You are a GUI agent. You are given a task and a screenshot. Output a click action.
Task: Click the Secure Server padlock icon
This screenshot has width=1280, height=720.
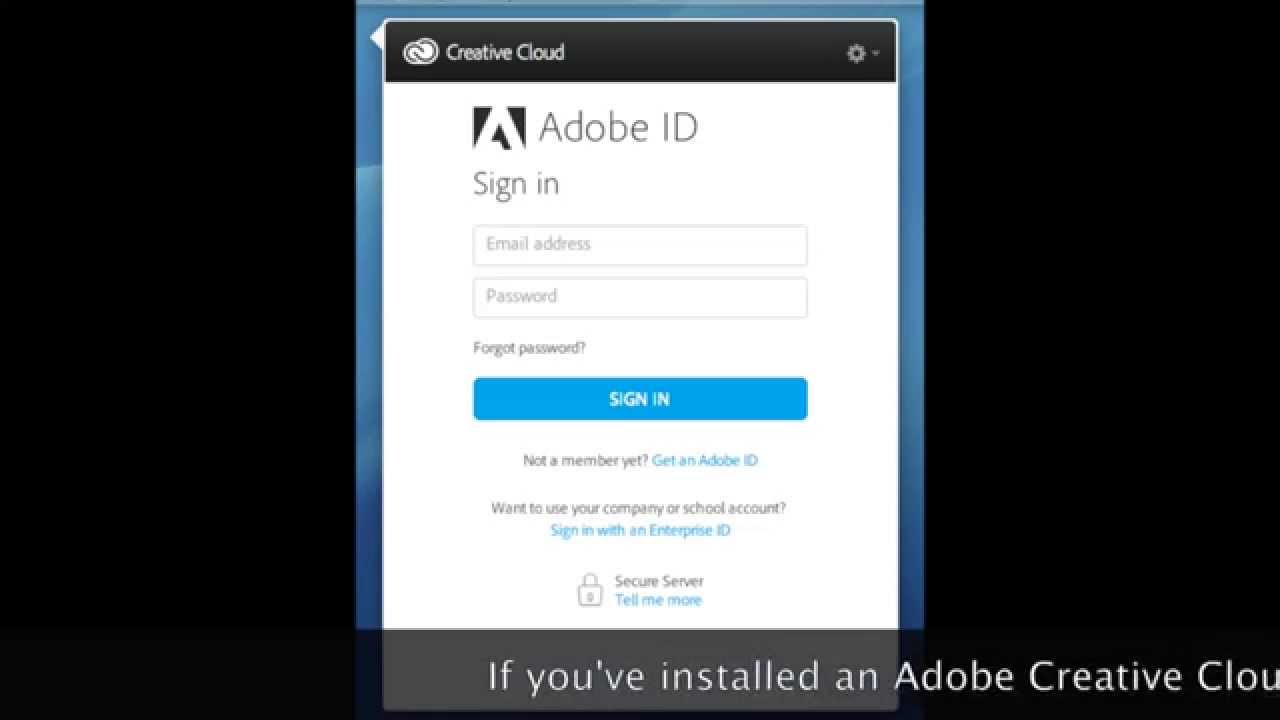point(590,590)
